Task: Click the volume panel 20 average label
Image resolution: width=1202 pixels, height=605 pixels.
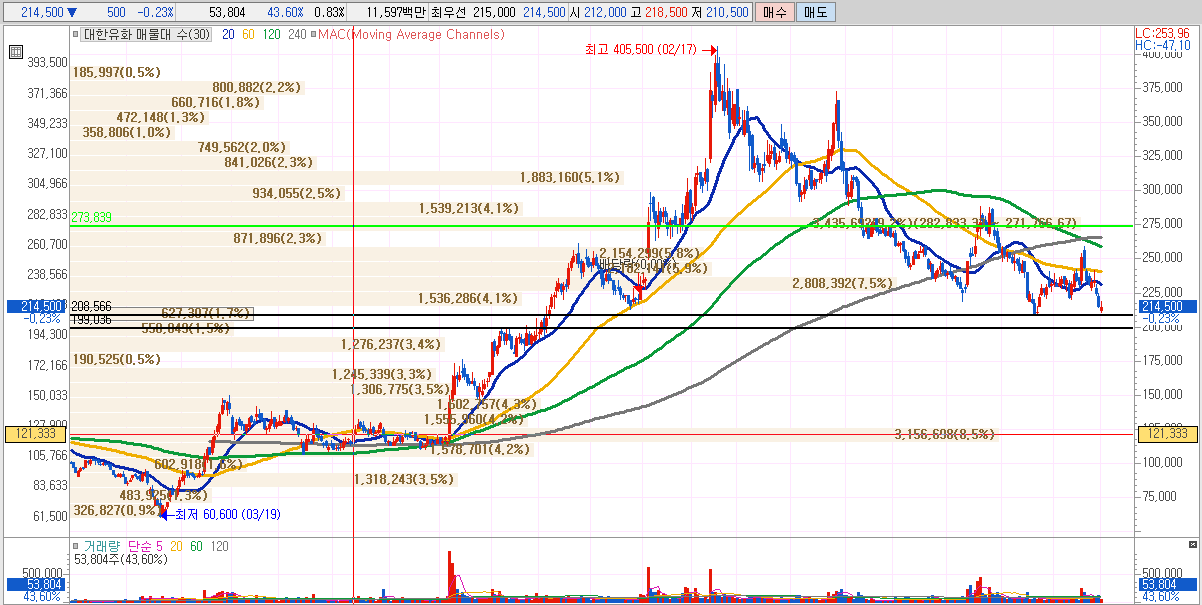Action: pos(177,546)
